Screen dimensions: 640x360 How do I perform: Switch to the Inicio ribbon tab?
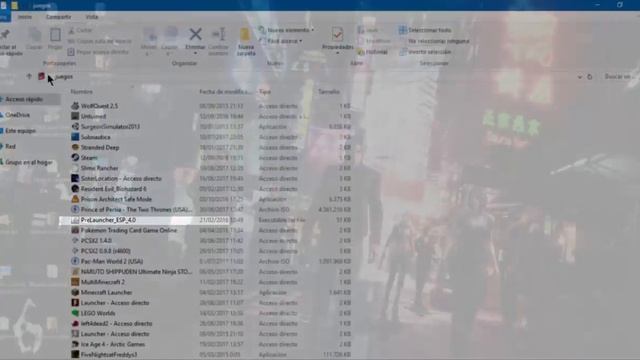tap(24, 17)
